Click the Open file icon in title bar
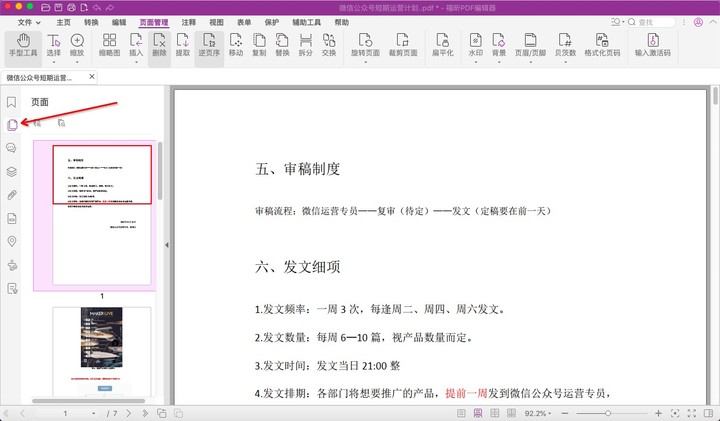This screenshot has height=421, width=720. [x=45, y=7]
